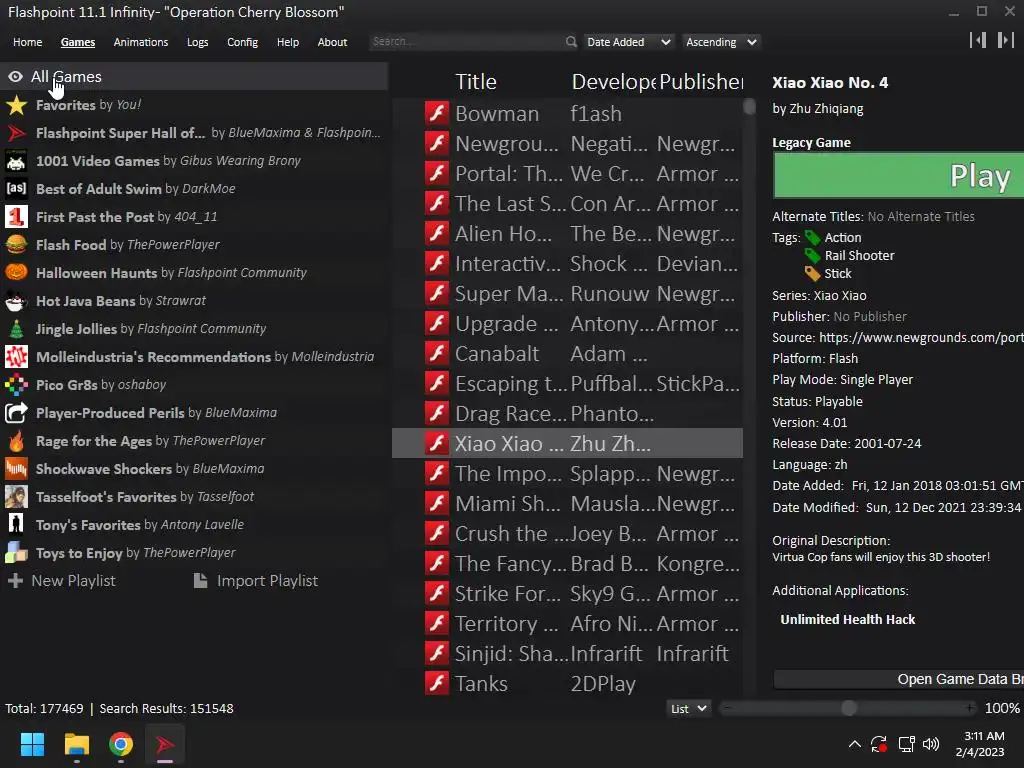This screenshot has height=768, width=1024.
Task: Toggle the left sidebar panel icon
Action: (x=978, y=40)
